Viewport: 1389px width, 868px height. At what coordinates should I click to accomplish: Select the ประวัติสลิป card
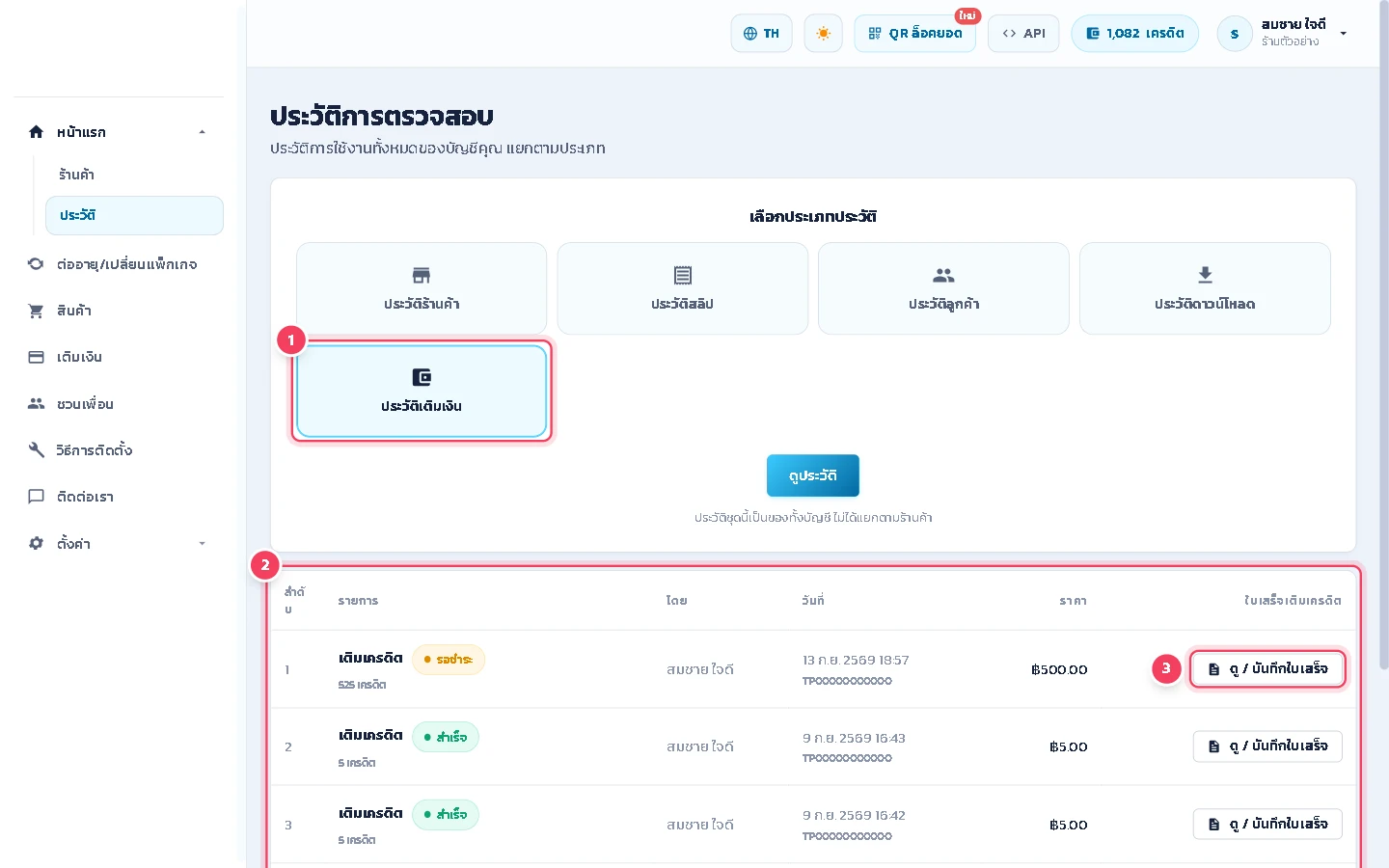[683, 288]
